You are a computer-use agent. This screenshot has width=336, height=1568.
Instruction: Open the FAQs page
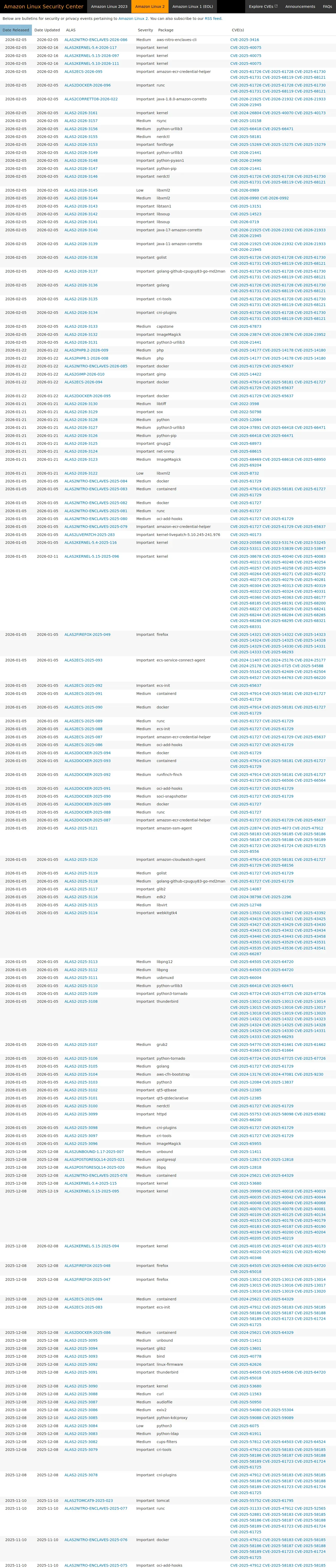[327, 7]
